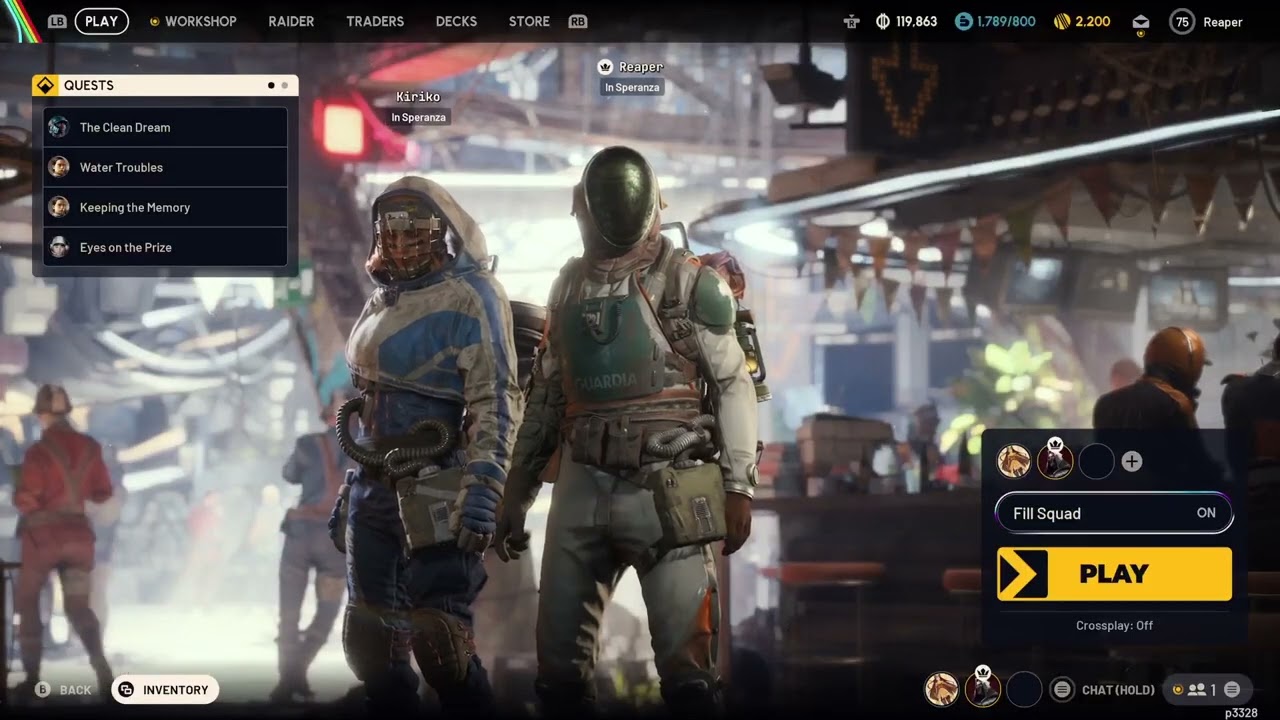Open the Workshop tab
This screenshot has height=720, width=1280.
201,21
